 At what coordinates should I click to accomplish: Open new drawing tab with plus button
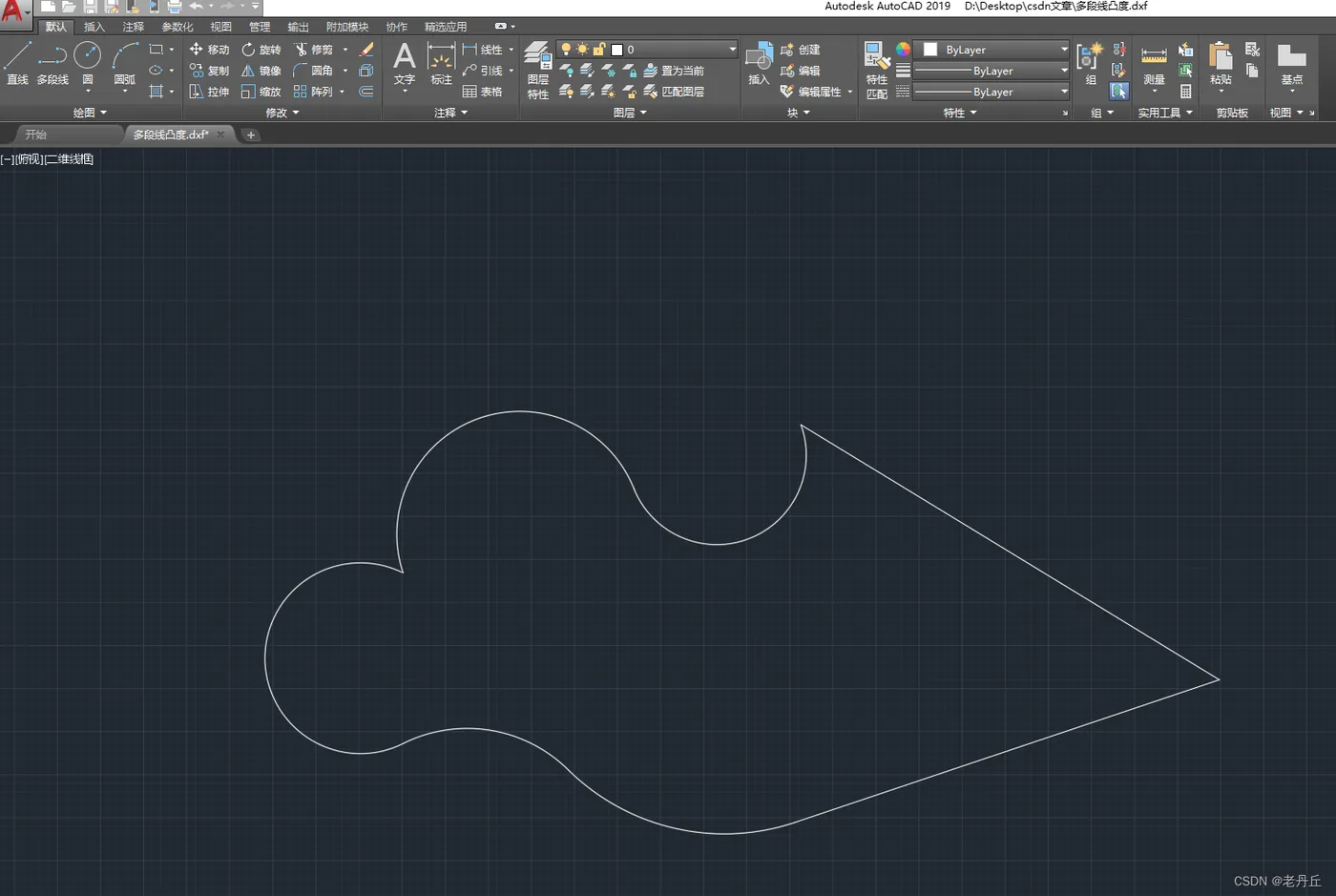pos(251,135)
